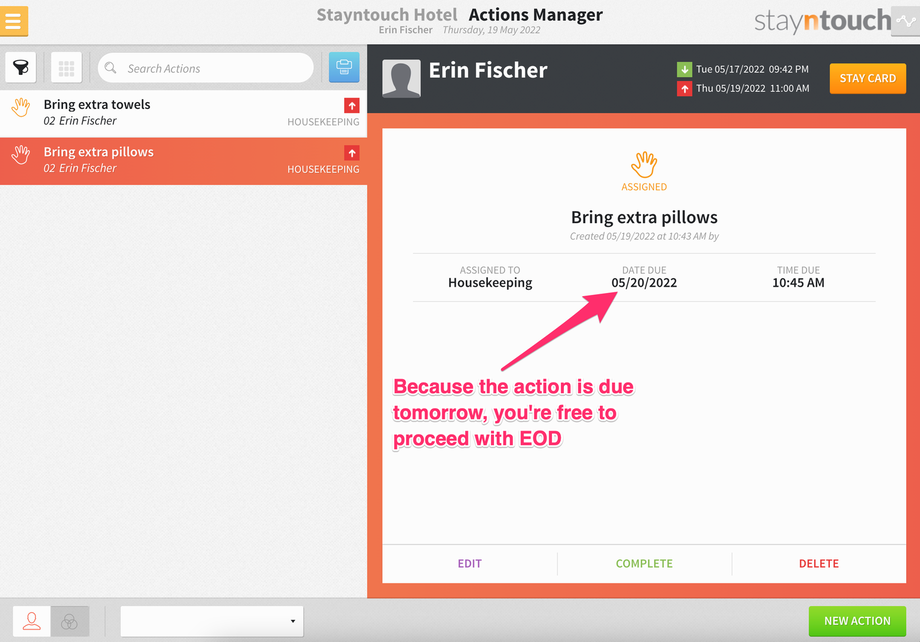Click the filter funnel icon
This screenshot has height=642, width=920.
pyautogui.click(x=21, y=67)
